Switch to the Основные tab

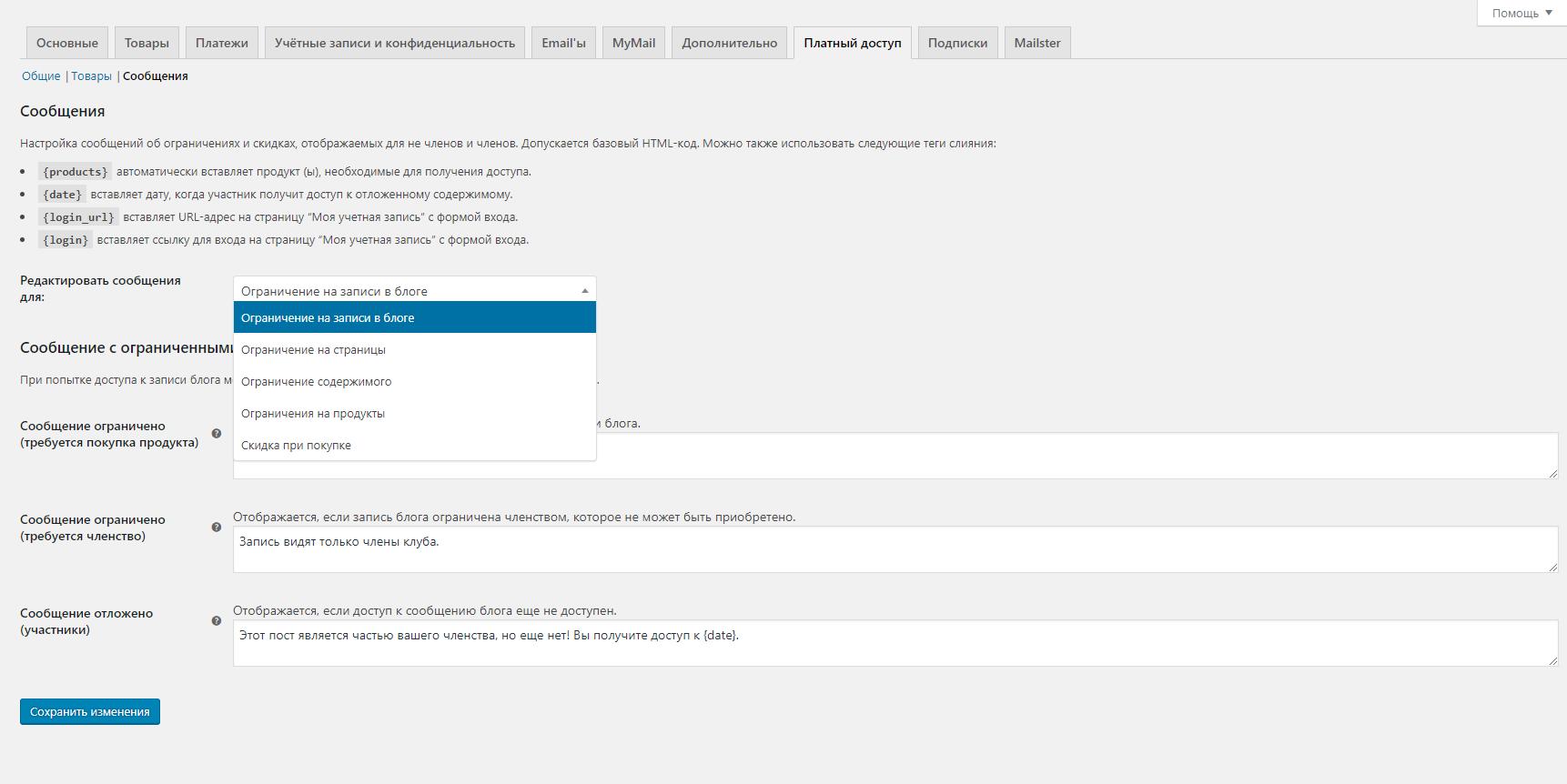coord(66,43)
